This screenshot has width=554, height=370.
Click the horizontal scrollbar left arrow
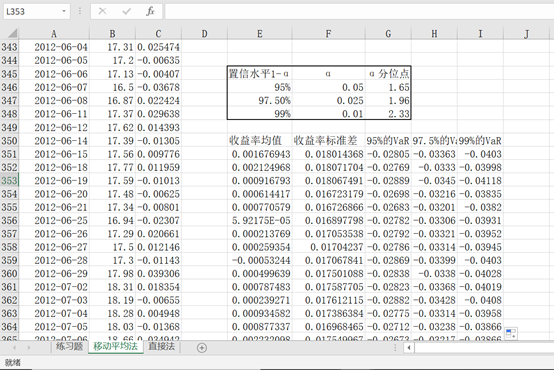409,348
